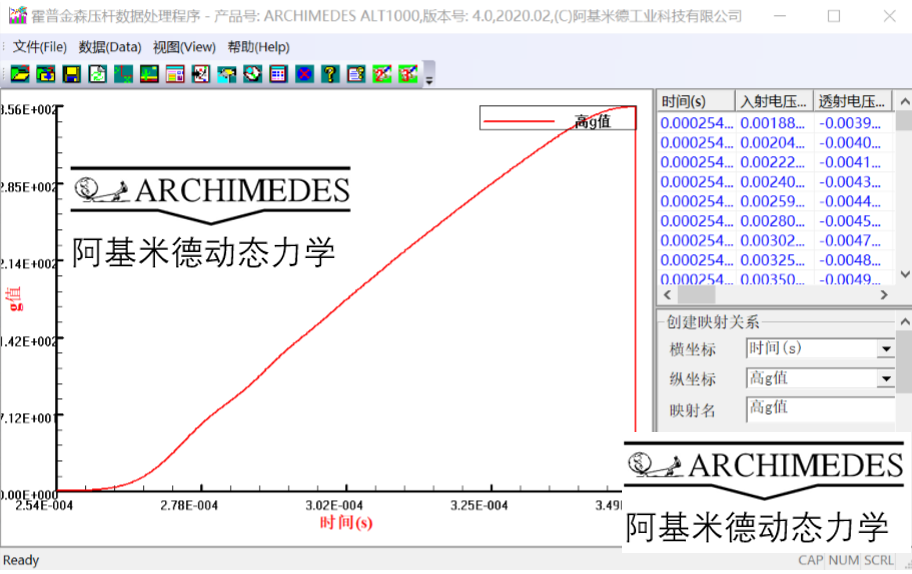This screenshot has height=574, width=912.
Task: Click the mapping panel vertical scrollbar thumb
Action: coord(904,362)
